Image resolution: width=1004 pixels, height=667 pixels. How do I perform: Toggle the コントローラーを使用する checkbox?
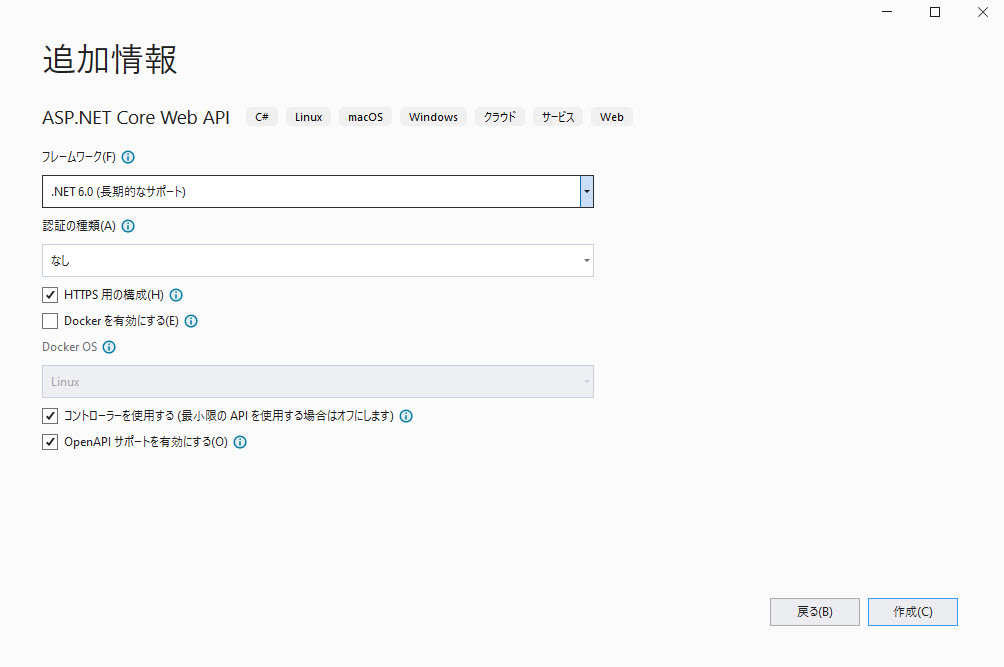coord(50,416)
